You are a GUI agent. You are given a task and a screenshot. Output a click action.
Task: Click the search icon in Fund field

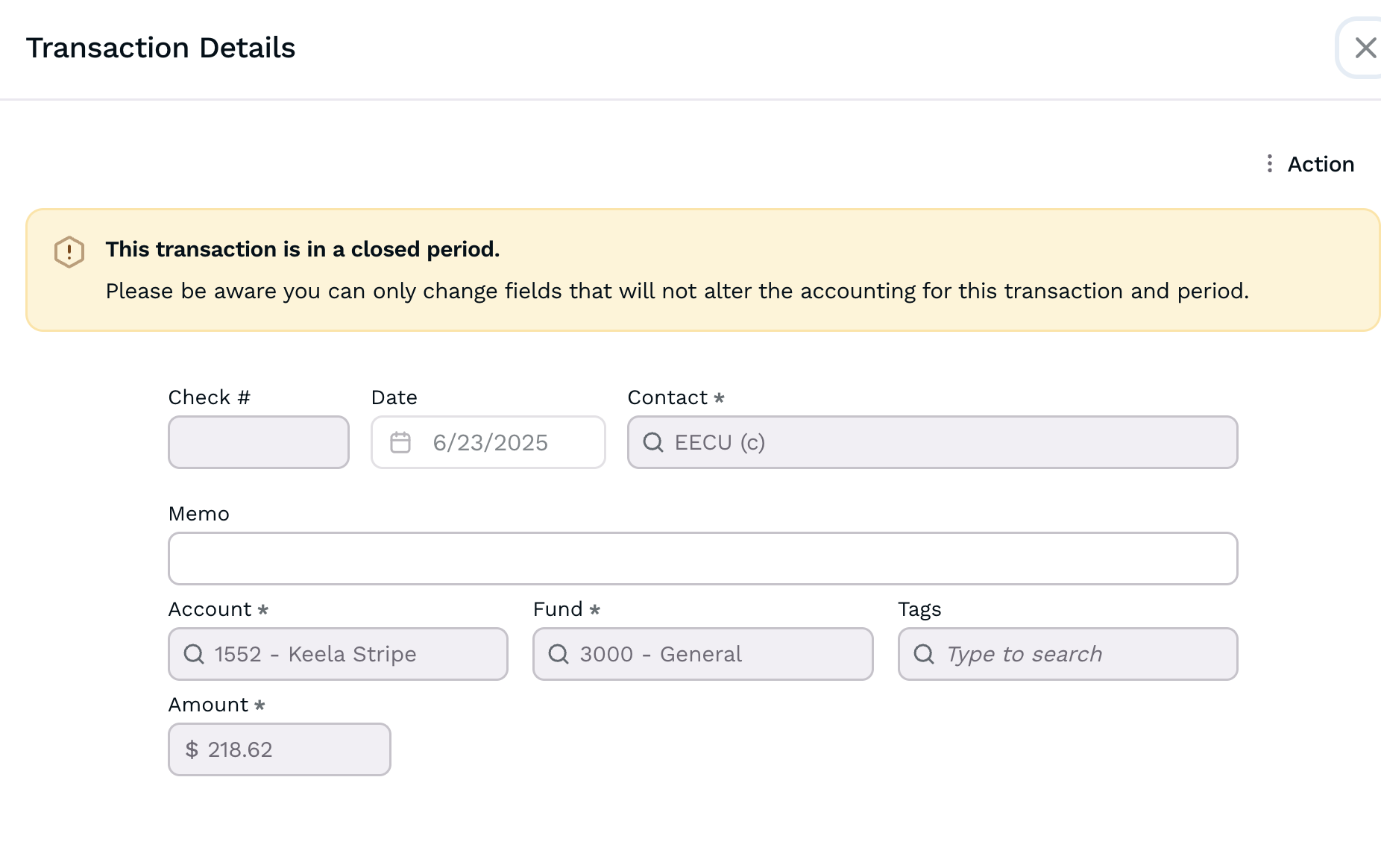click(x=559, y=654)
